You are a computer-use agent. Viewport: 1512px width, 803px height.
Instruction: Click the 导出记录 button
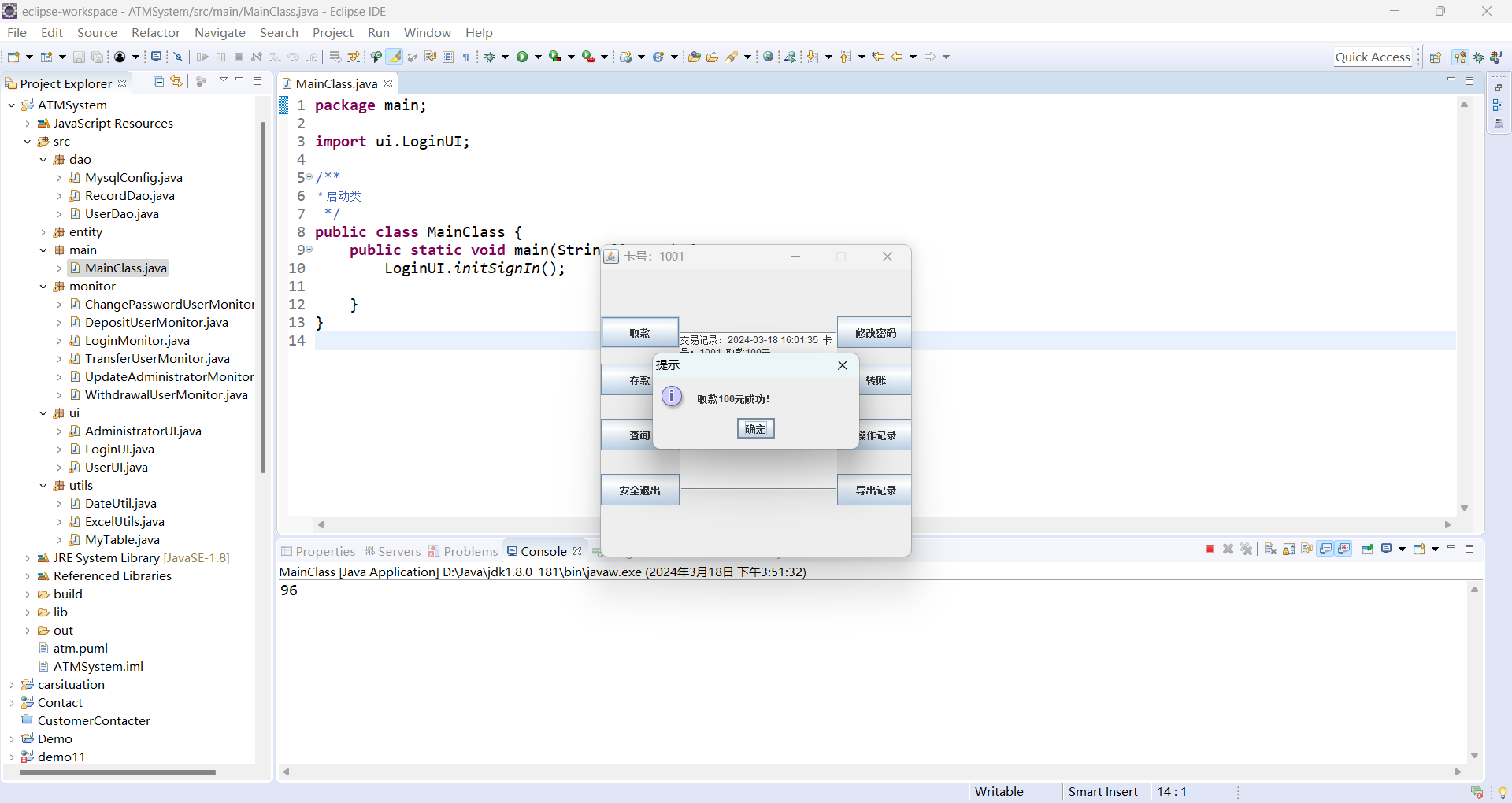tap(875, 490)
